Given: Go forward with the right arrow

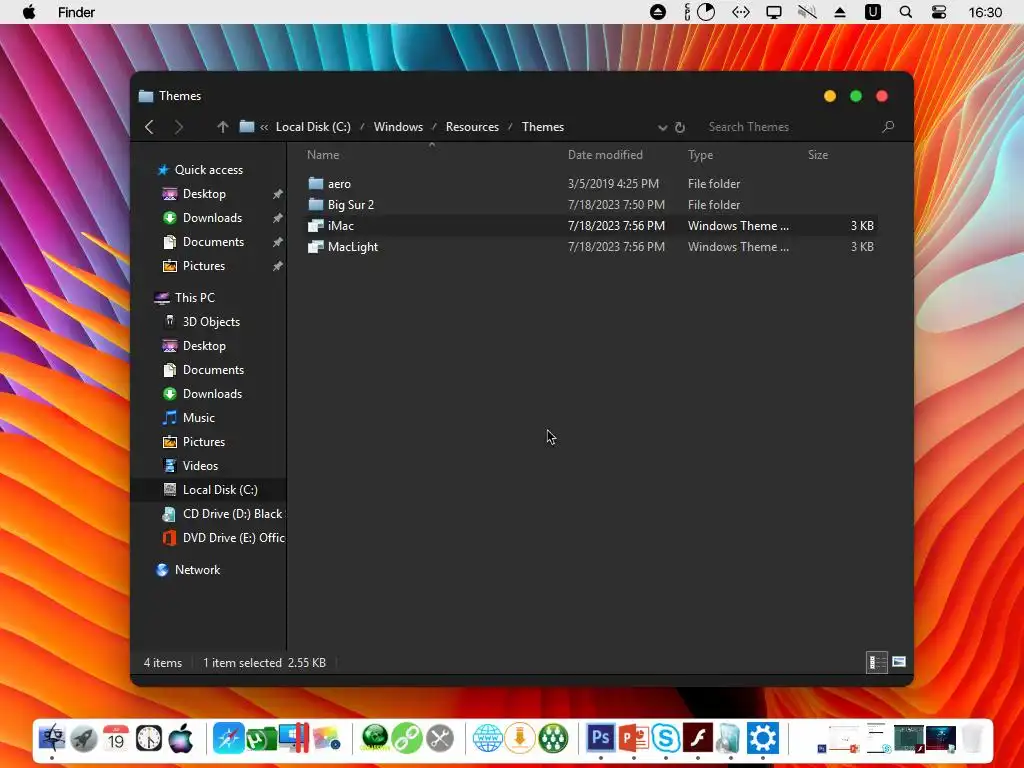Looking at the screenshot, I should coord(178,127).
